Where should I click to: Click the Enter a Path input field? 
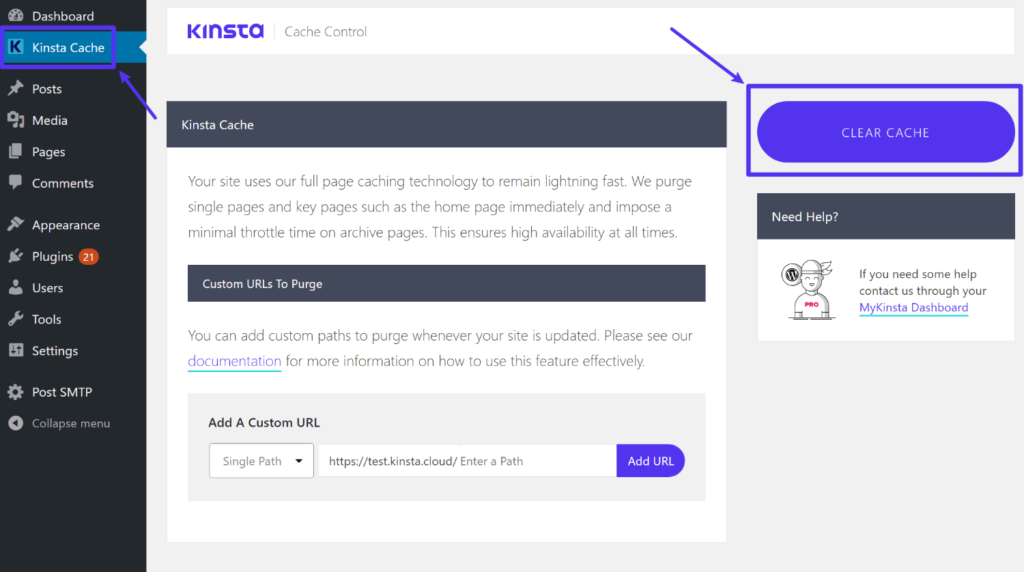pyautogui.click(x=535, y=461)
